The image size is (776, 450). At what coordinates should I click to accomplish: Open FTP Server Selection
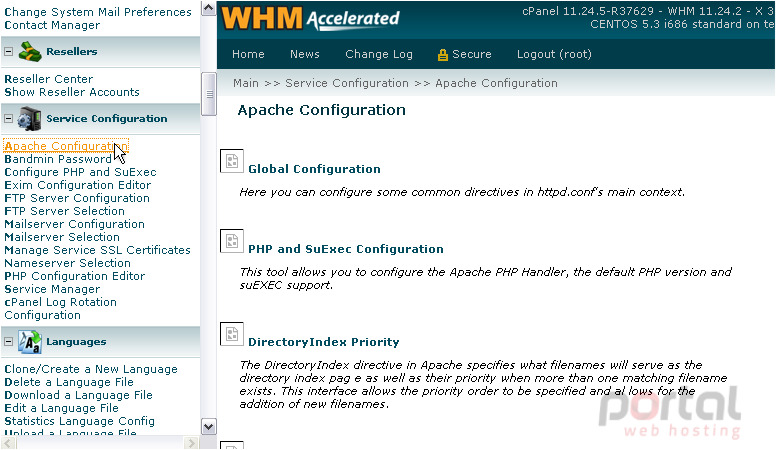point(64,211)
